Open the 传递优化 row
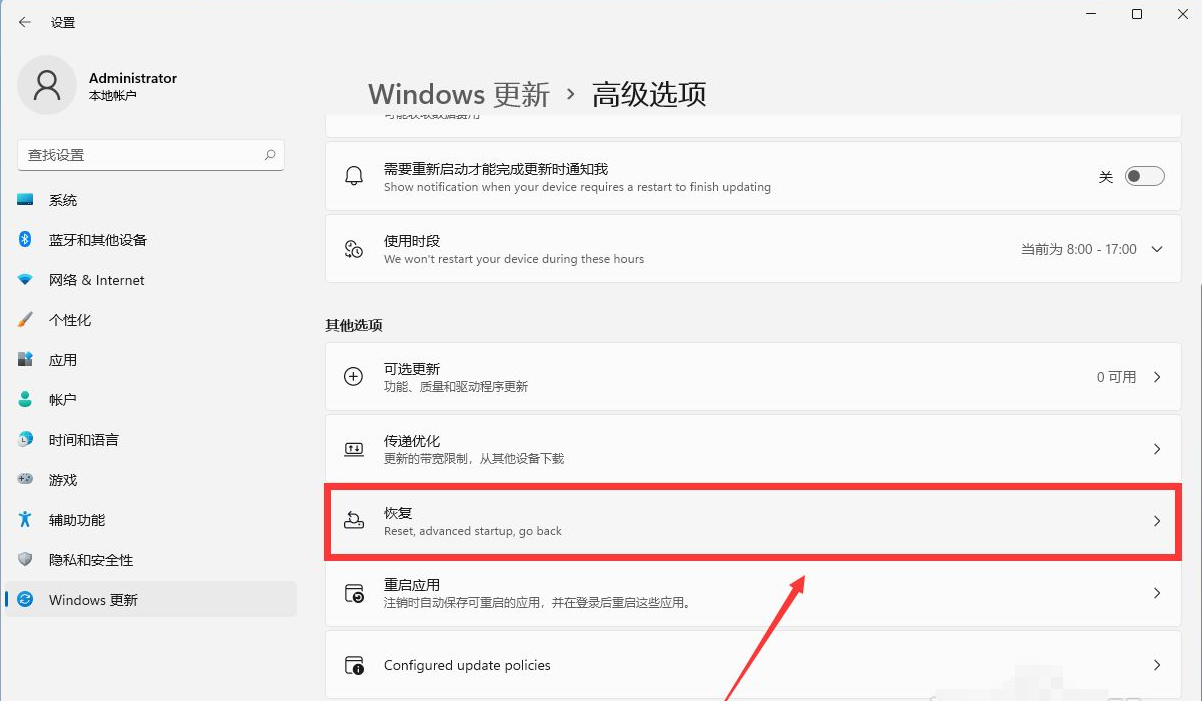The height and width of the screenshot is (701, 1202). click(753, 449)
